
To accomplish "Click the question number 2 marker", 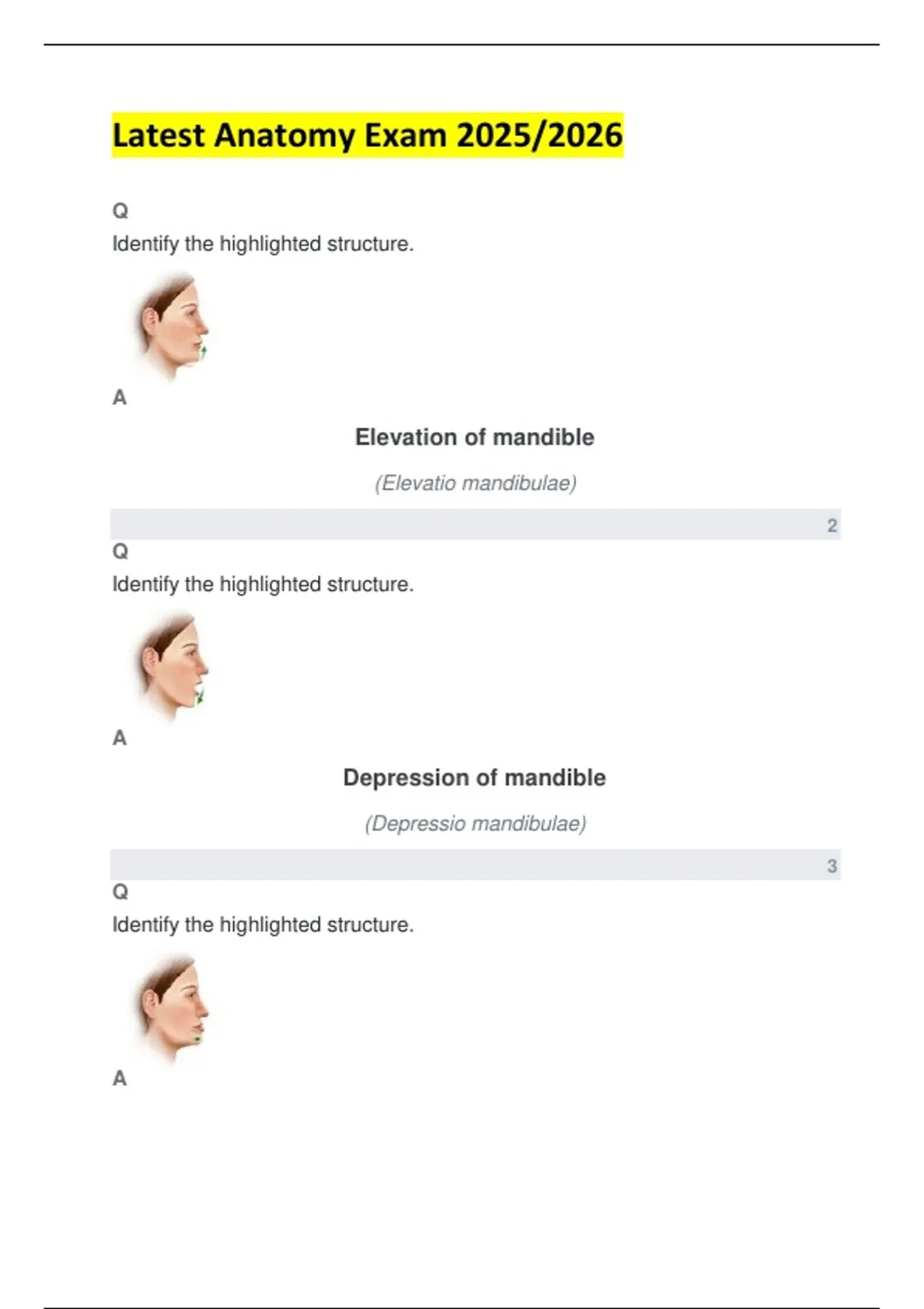I will tap(832, 526).
